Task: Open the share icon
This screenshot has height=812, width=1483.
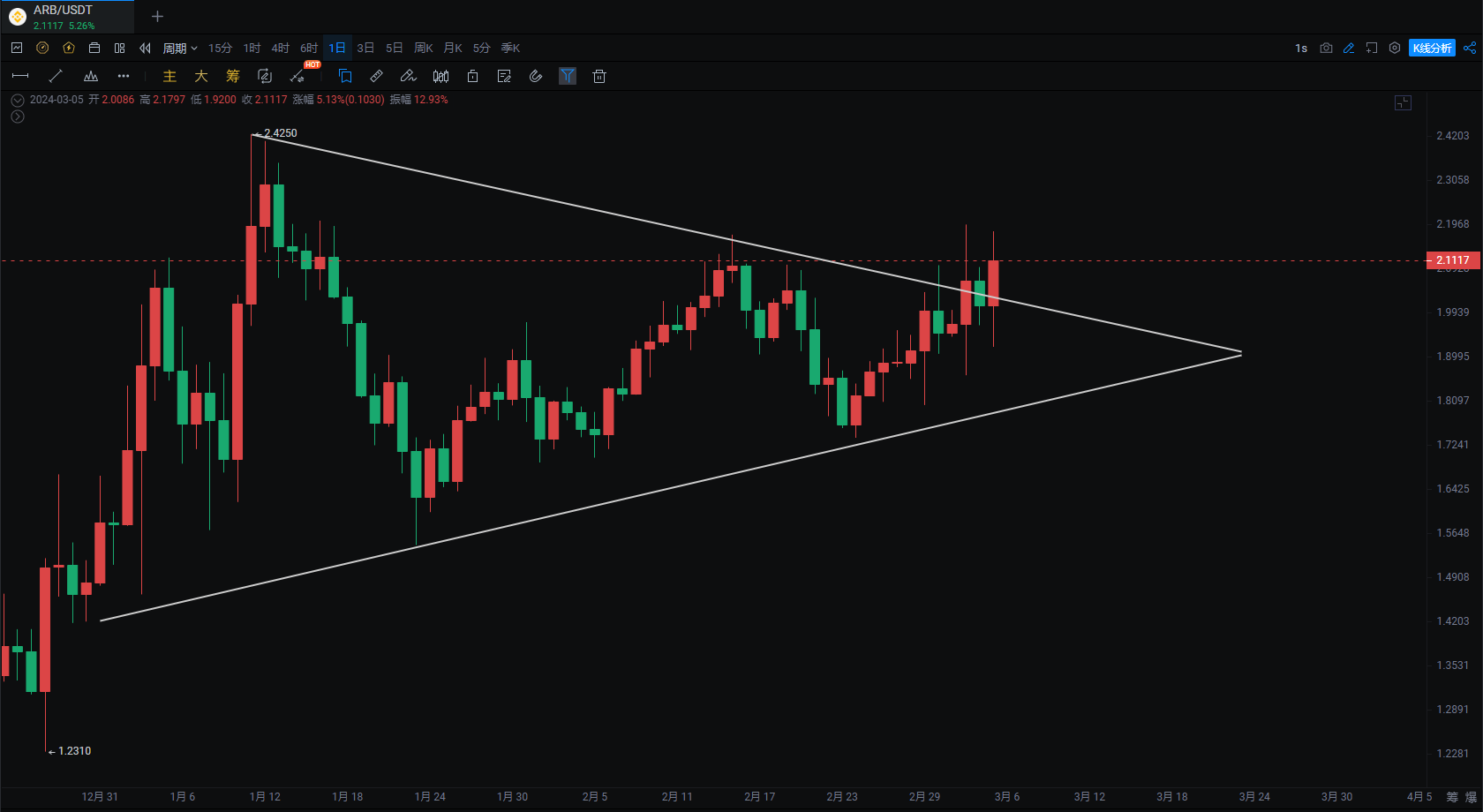Action: click(1470, 48)
